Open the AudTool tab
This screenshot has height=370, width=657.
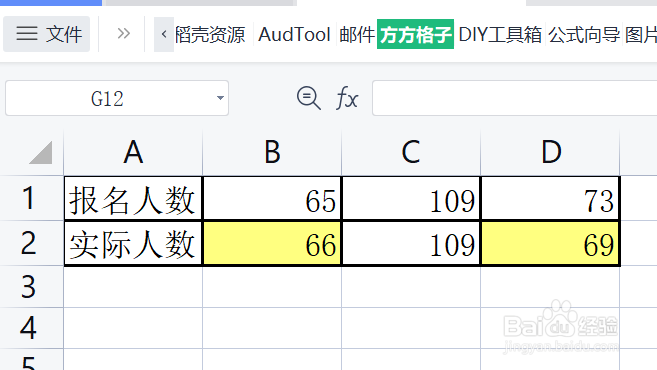click(294, 34)
